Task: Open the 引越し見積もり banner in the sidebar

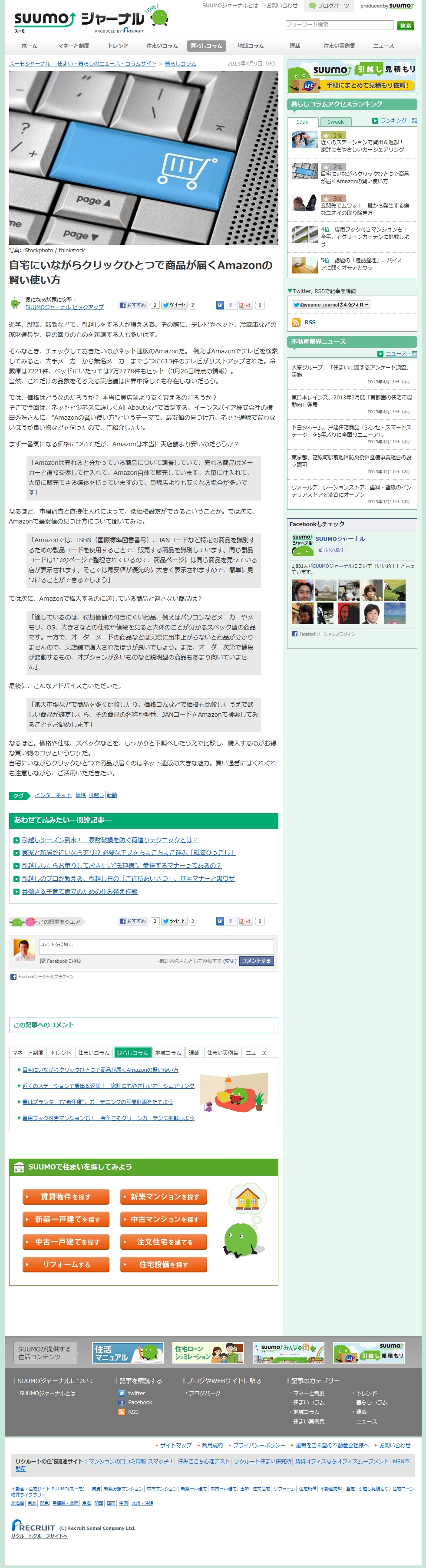Action: coord(352,77)
